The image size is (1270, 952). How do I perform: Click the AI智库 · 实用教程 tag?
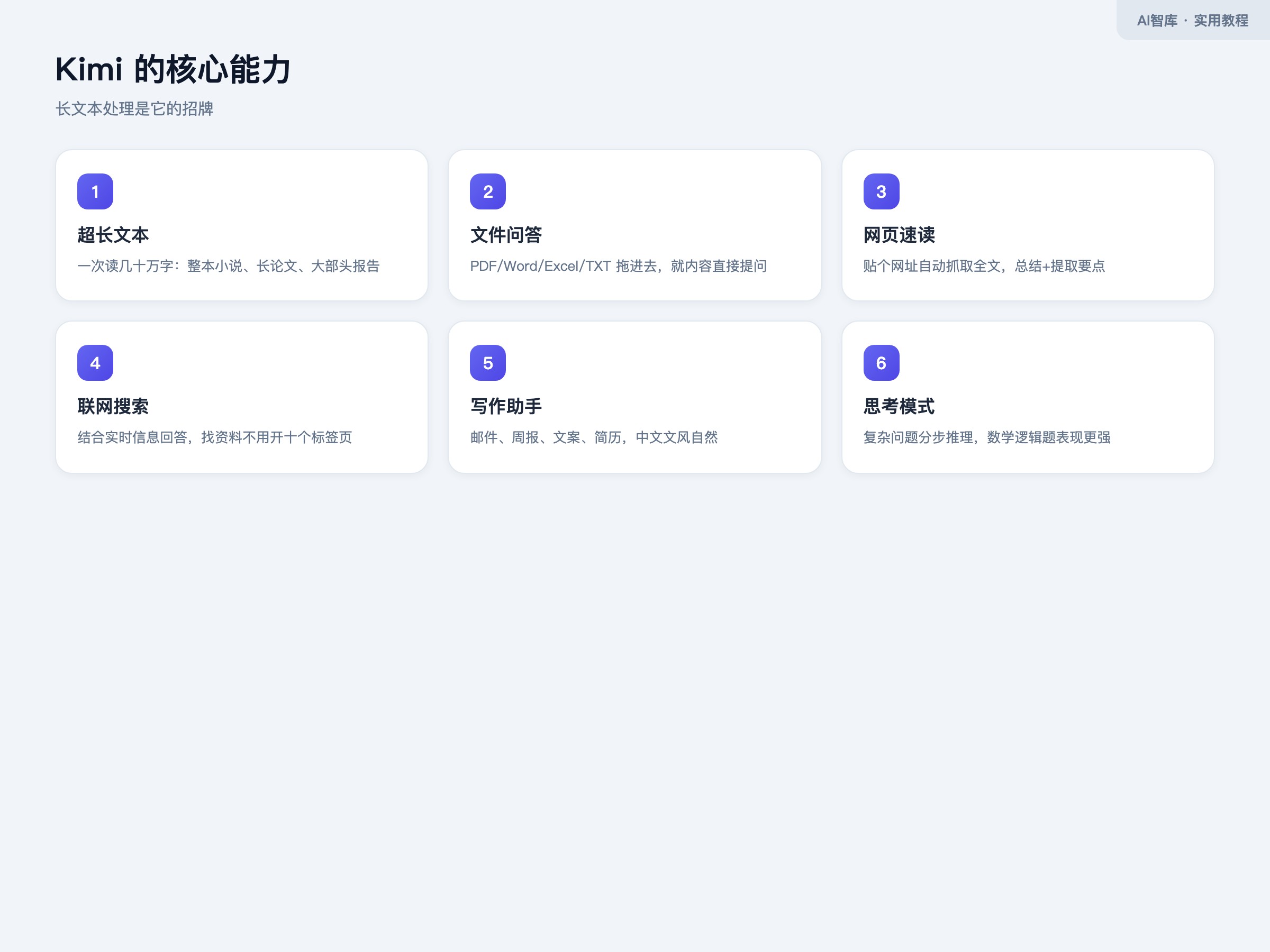click(1193, 21)
